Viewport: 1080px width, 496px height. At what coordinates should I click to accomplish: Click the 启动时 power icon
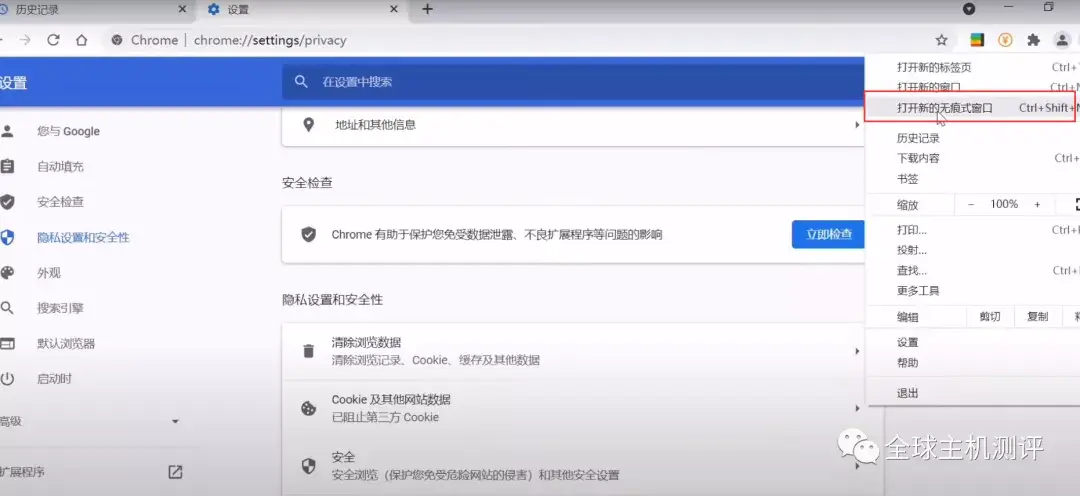(7, 379)
